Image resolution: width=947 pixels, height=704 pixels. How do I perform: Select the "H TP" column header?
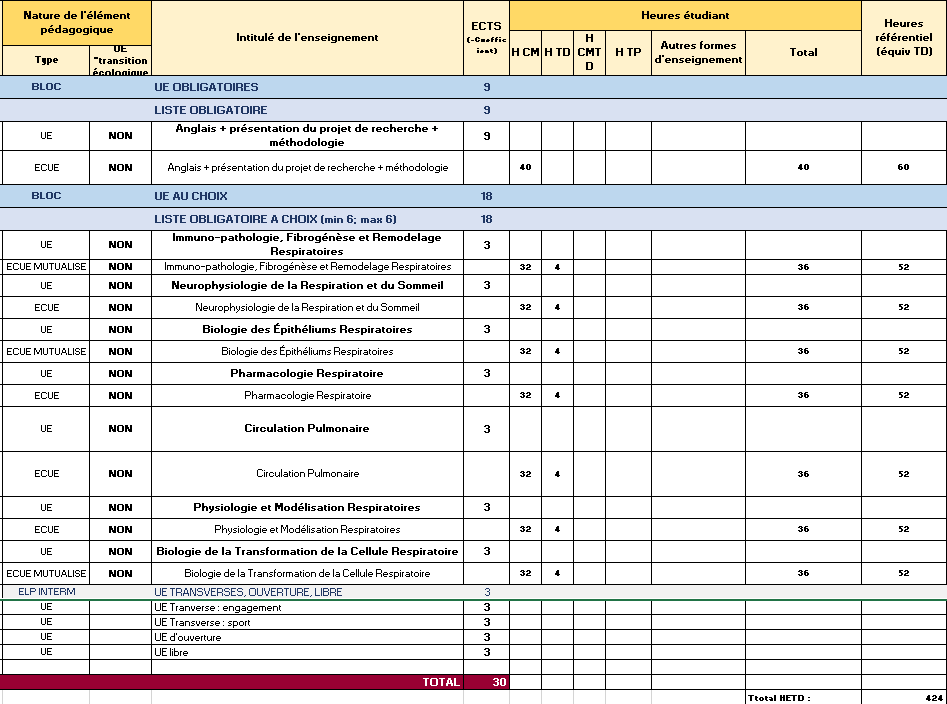tap(628, 52)
